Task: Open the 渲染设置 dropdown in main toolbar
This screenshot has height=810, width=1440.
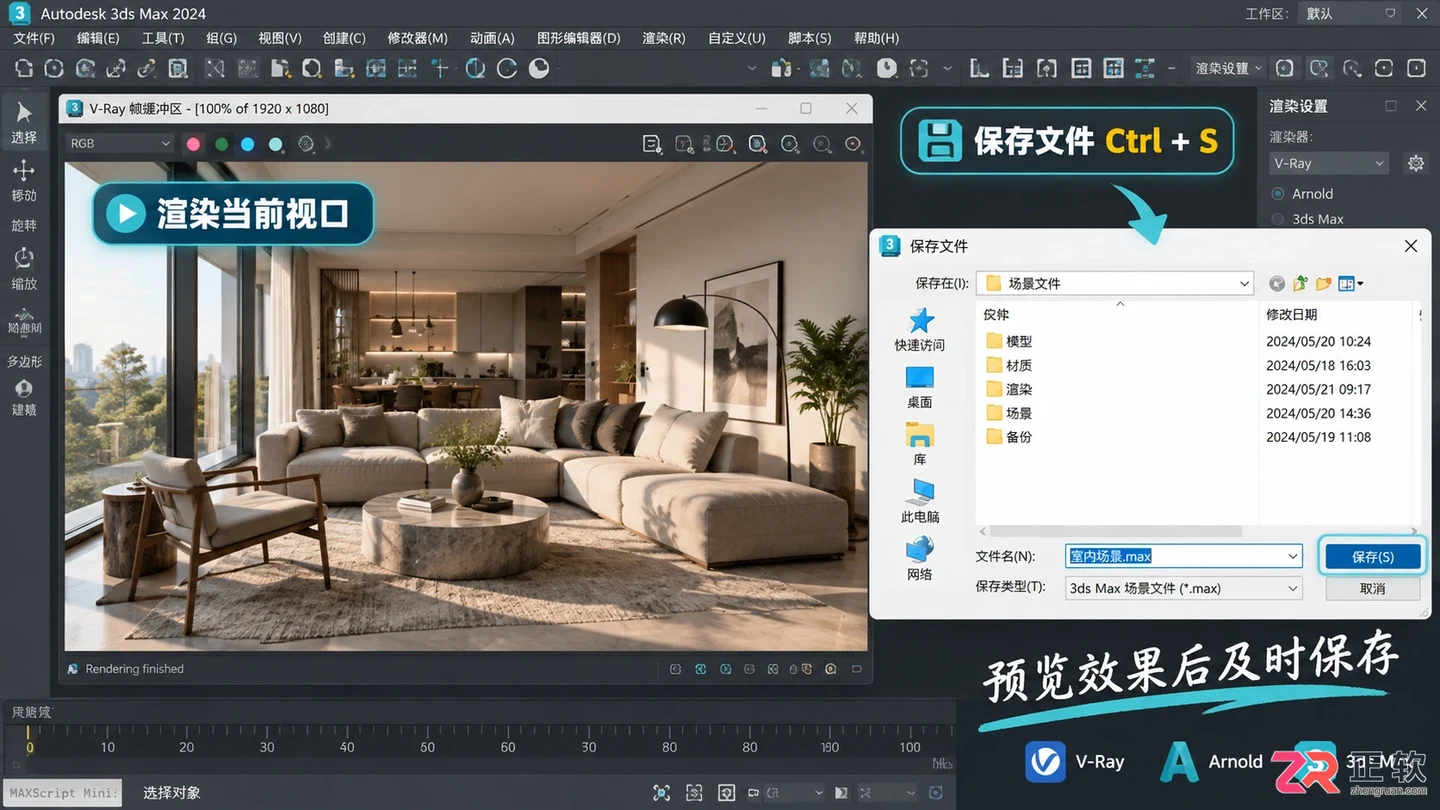Action: (x=1229, y=68)
